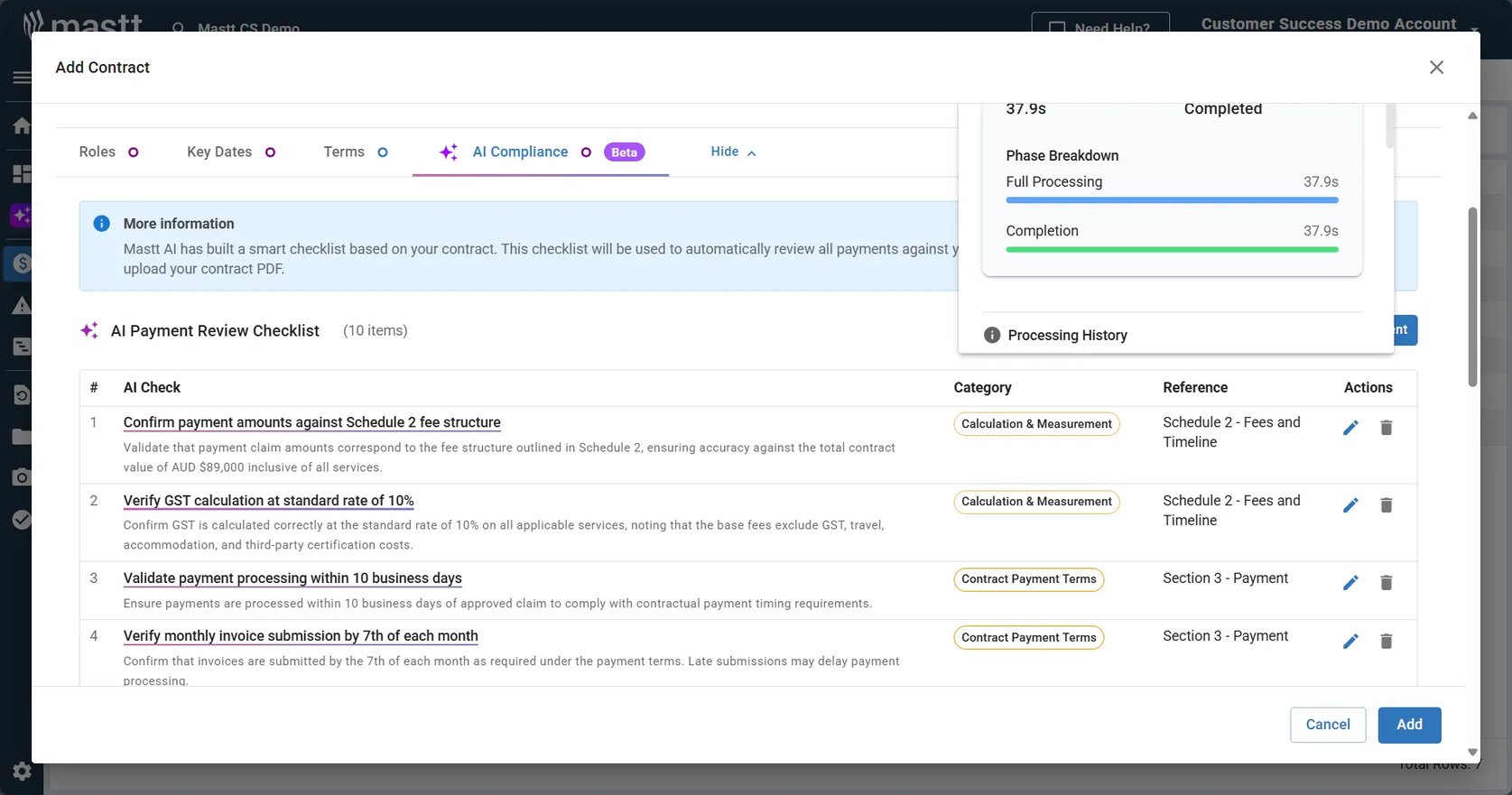Edit the GST calculation check
Screen dimensions: 1512x795
point(1350,505)
